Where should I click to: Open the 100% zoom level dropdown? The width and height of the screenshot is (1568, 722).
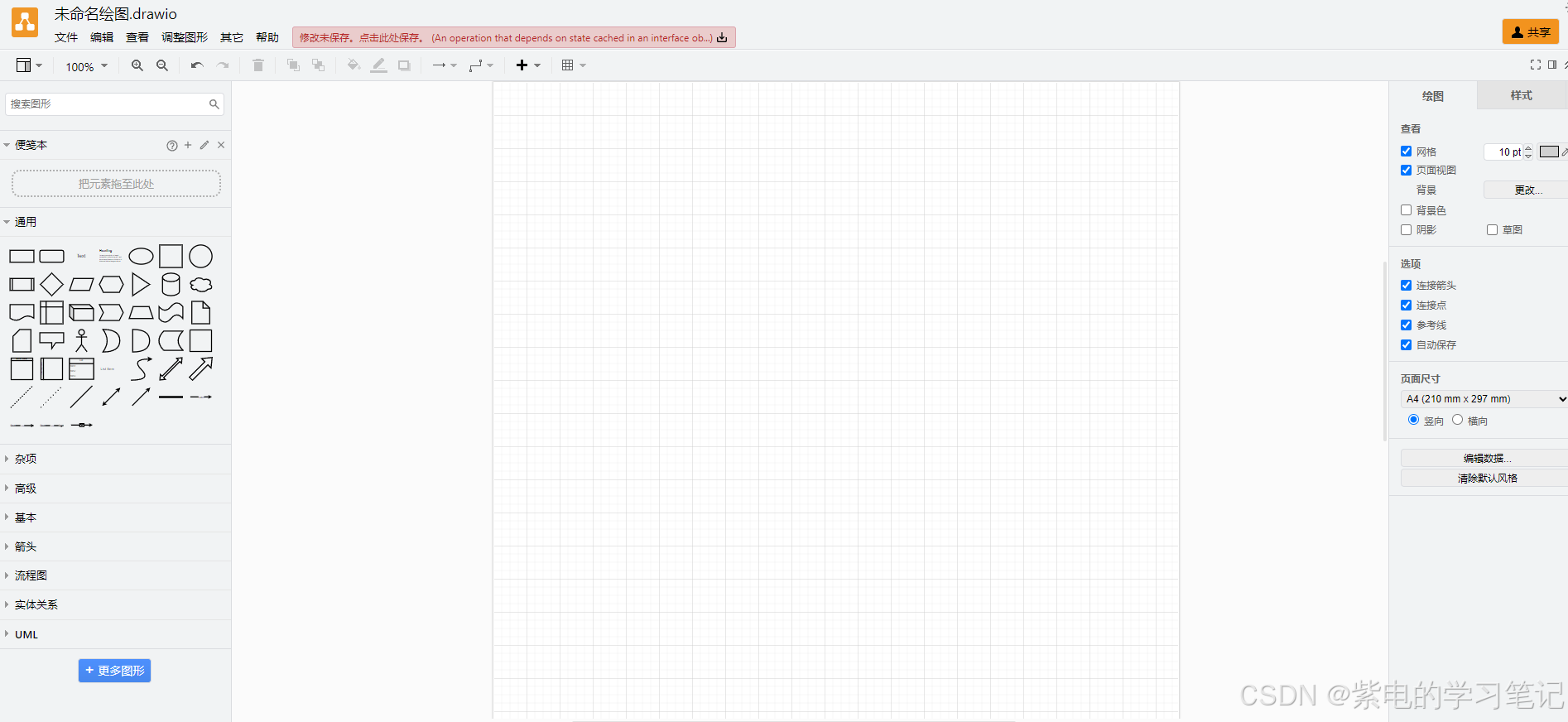click(x=87, y=66)
